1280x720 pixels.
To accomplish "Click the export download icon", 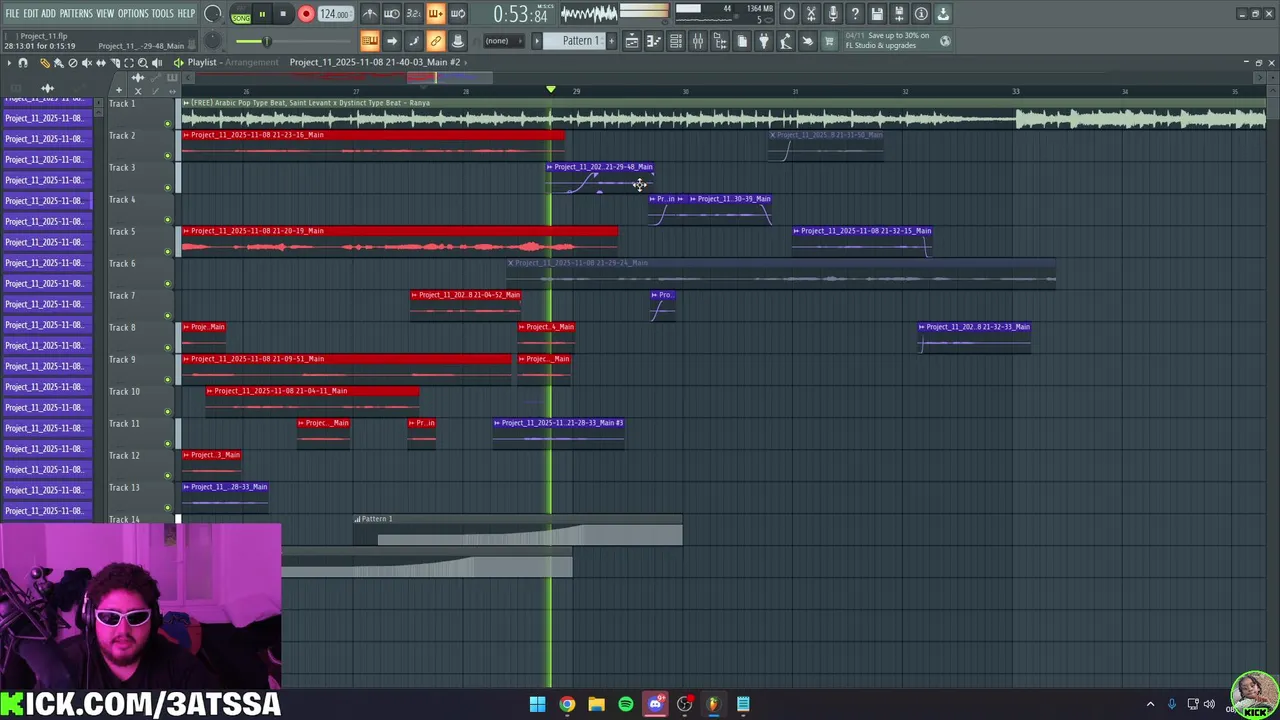I will 943,14.
